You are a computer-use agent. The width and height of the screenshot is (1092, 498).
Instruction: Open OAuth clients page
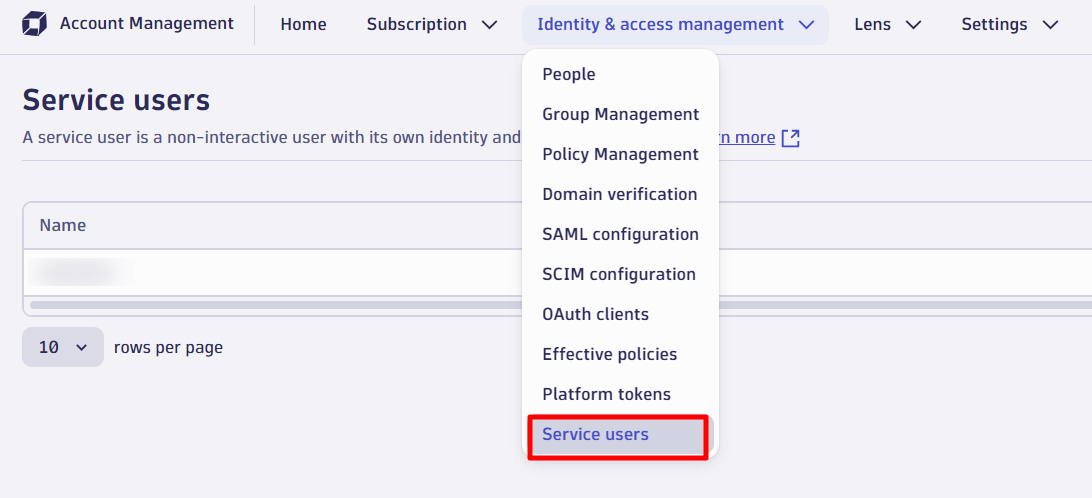(595, 314)
